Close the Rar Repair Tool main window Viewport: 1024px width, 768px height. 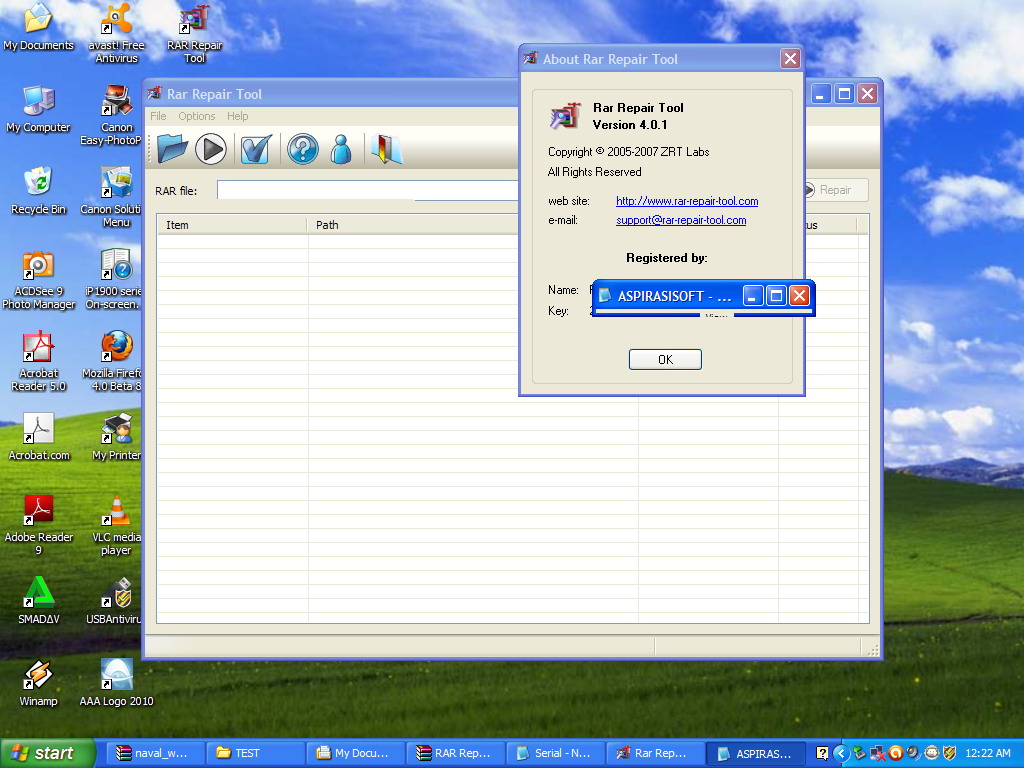tap(867, 94)
